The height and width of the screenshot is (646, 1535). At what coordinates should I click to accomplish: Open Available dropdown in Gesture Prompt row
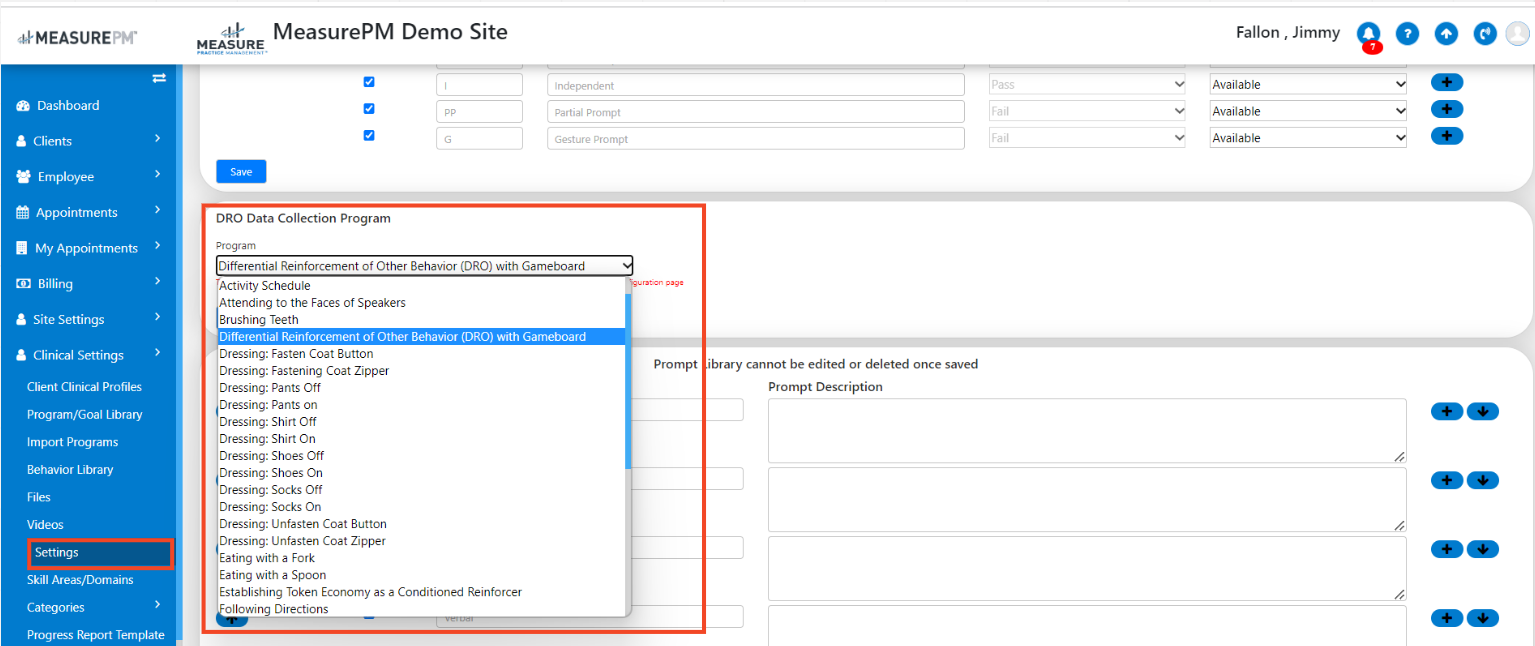1308,138
